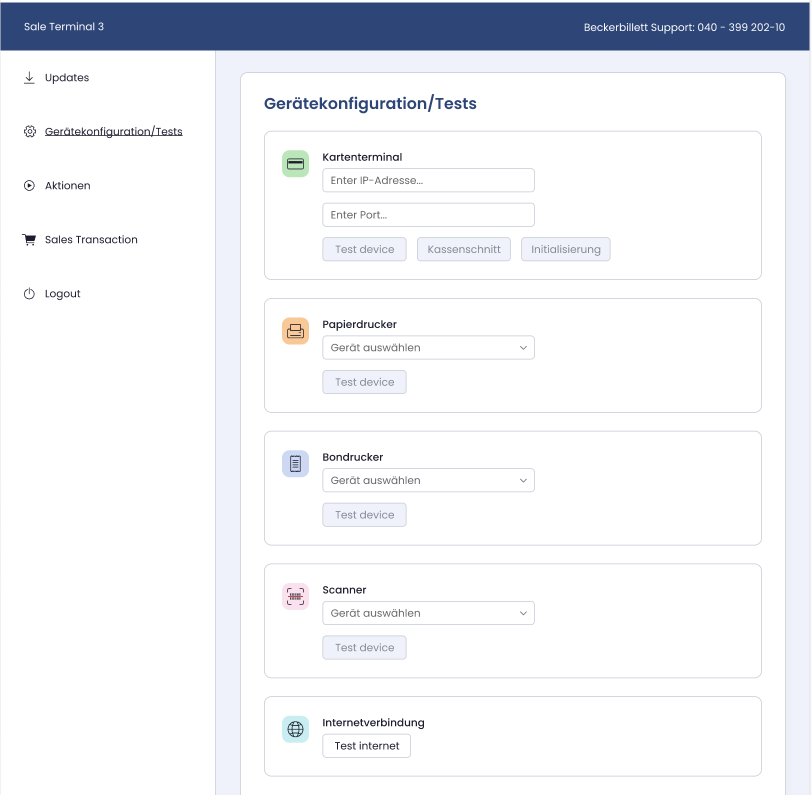Click the Test internet button
Viewport: 812px width, 795px height.
click(367, 746)
